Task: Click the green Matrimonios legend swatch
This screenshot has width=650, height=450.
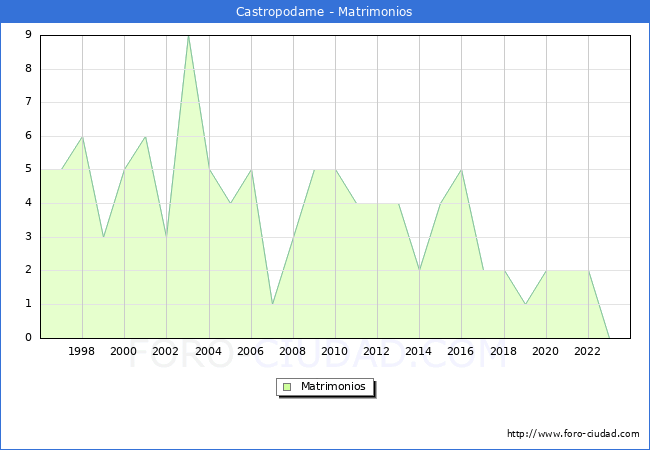Action: pyautogui.click(x=287, y=387)
